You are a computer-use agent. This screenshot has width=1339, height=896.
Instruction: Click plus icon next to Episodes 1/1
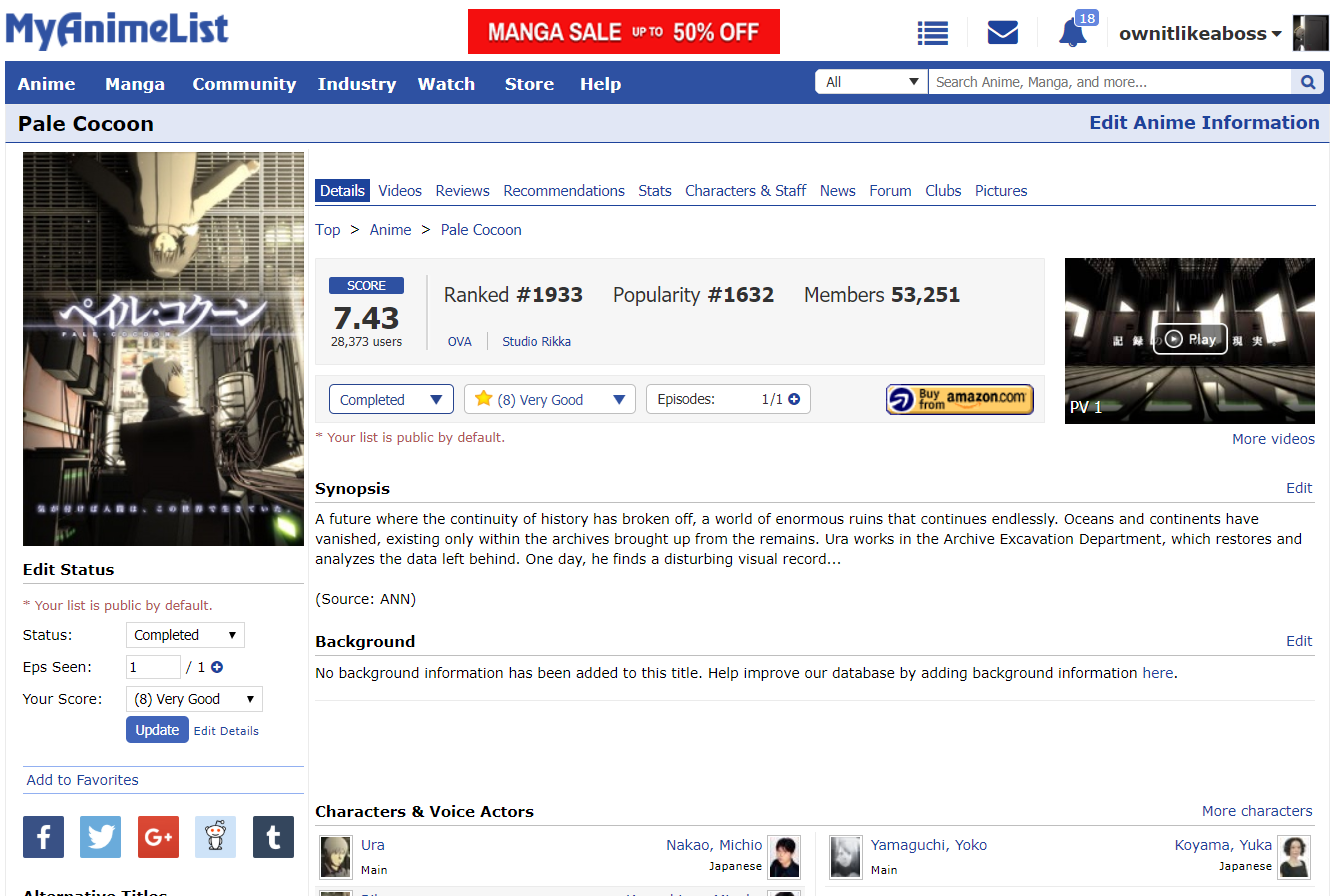794,399
